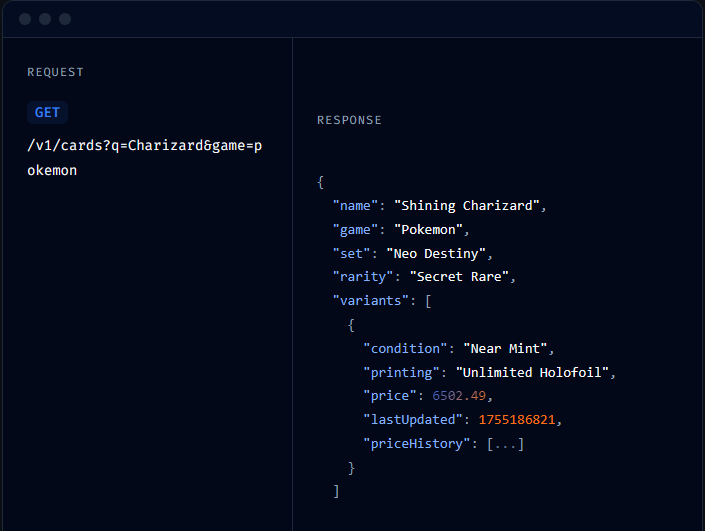The height and width of the screenshot is (531, 705).
Task: Click the "variants" key
Action: click(370, 300)
